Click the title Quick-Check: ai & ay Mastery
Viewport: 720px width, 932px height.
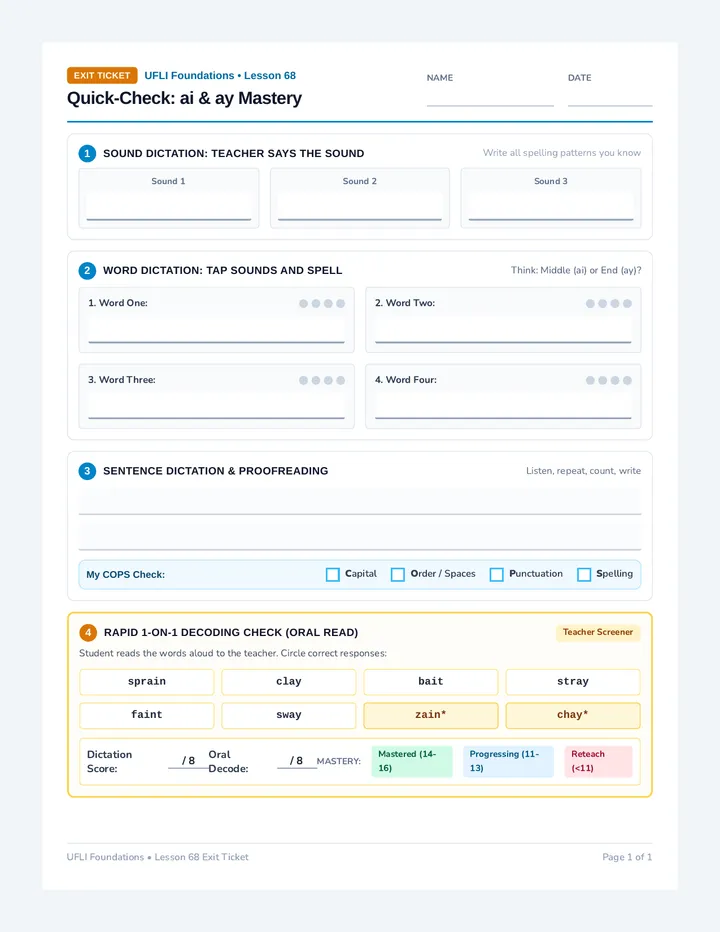pyautogui.click(x=184, y=98)
